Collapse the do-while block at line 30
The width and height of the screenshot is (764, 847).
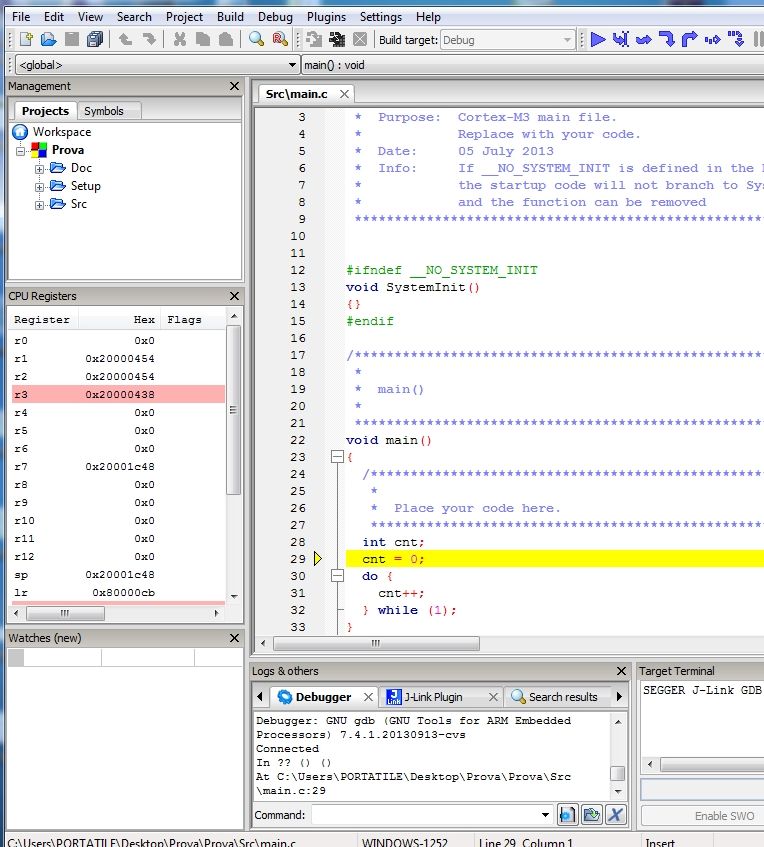point(336,576)
